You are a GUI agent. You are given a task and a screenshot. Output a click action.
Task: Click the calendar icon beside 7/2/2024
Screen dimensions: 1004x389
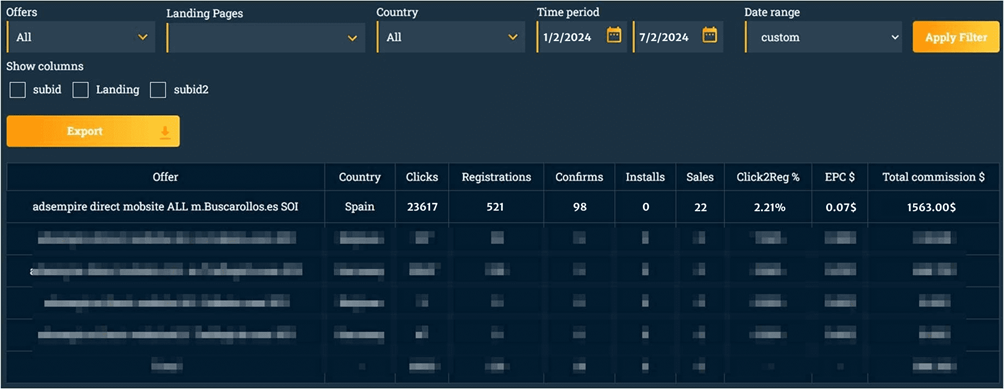point(709,35)
